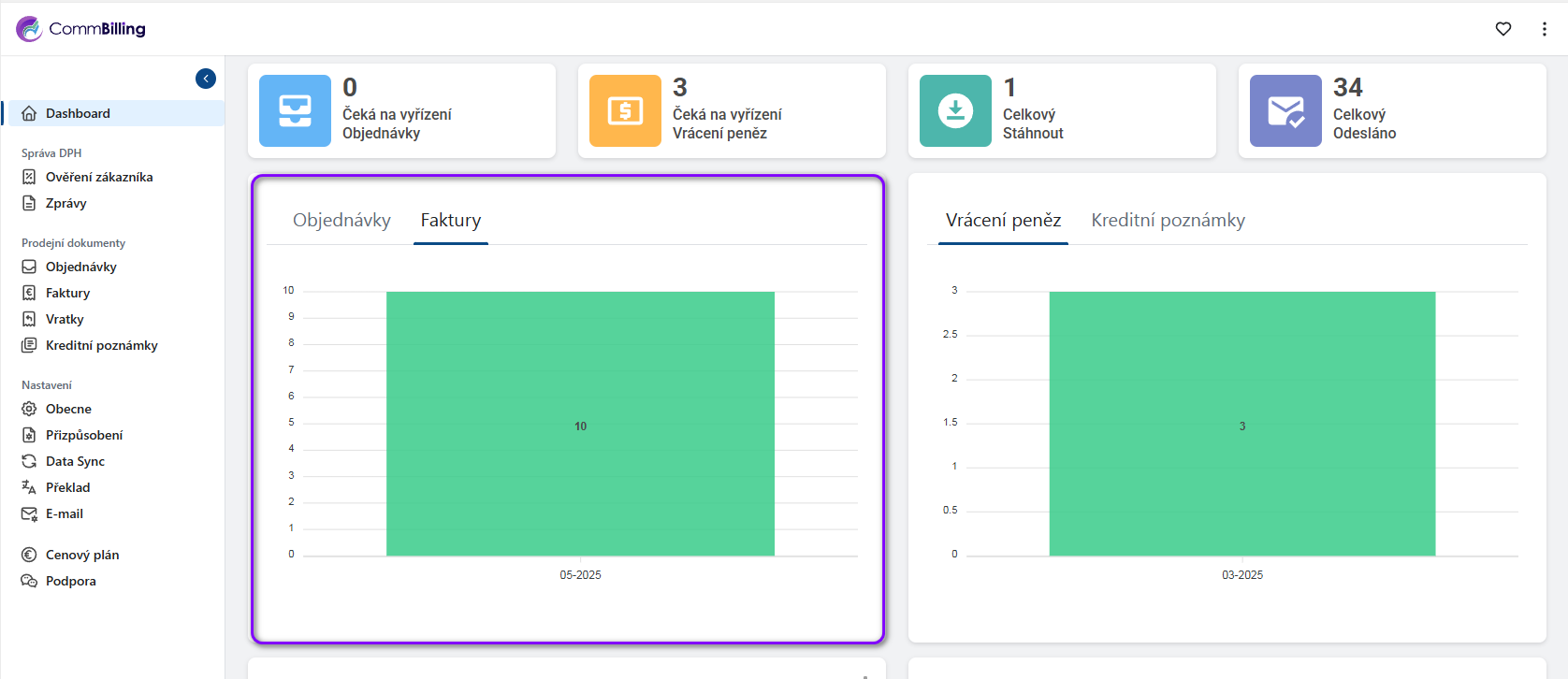The height and width of the screenshot is (679, 1568).
Task: Click the heart favorite icon in header
Action: [1503, 29]
